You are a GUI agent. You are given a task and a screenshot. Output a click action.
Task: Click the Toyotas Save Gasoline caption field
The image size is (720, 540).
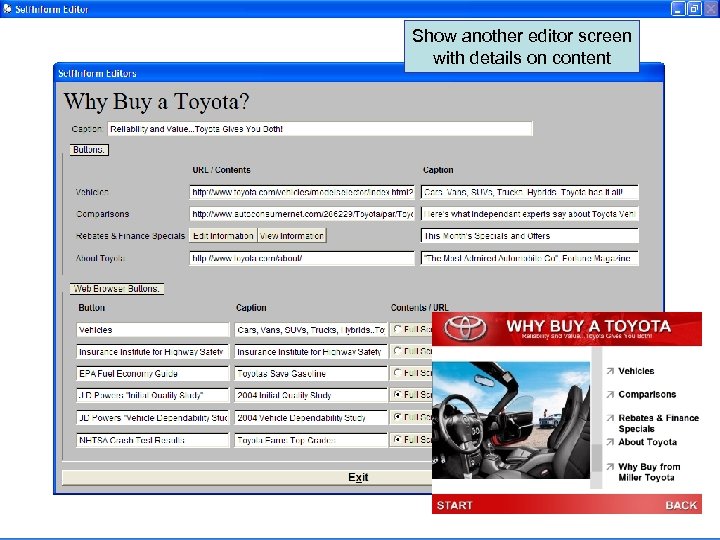(x=311, y=373)
